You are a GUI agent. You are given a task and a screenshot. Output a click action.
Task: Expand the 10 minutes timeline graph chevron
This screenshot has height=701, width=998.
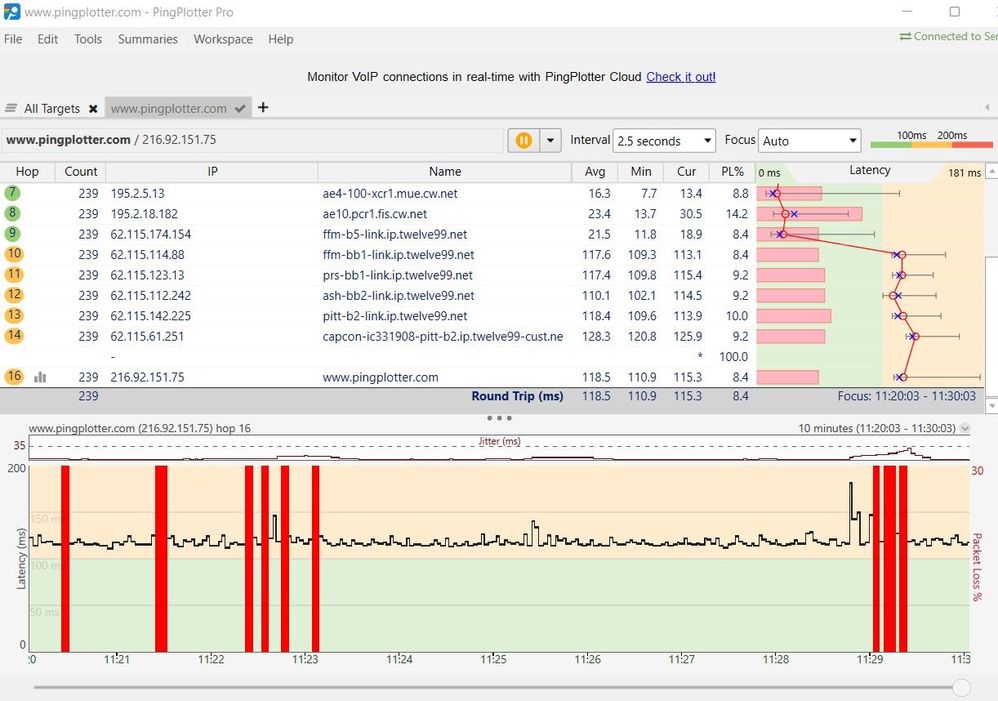964,428
